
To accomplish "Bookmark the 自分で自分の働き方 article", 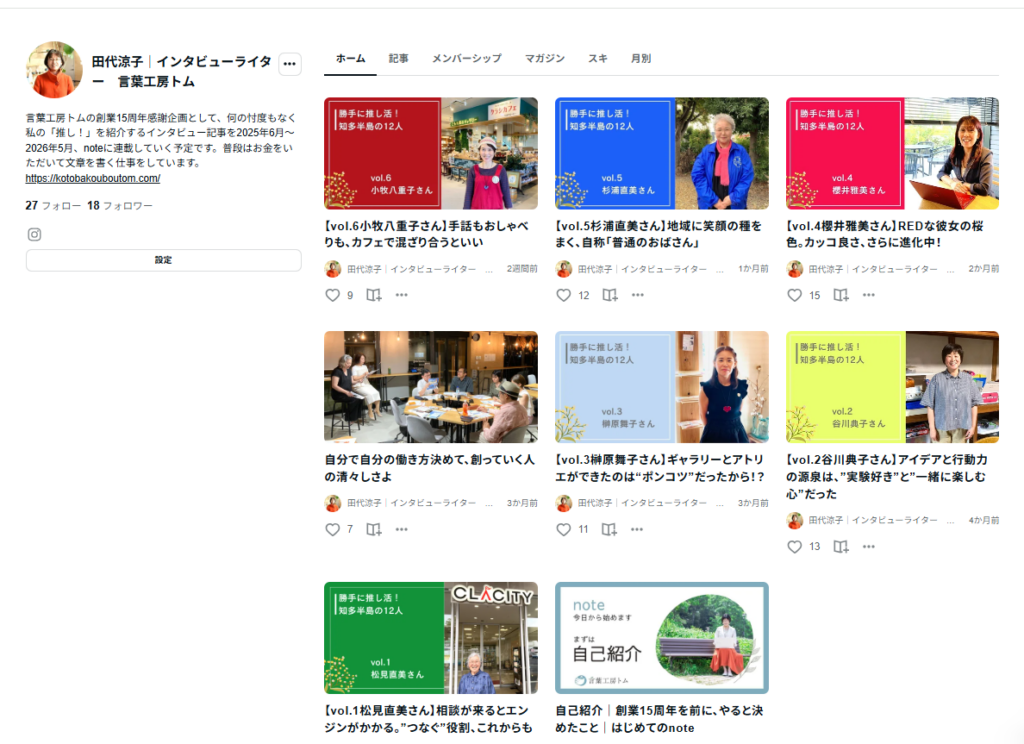I will tap(374, 530).
